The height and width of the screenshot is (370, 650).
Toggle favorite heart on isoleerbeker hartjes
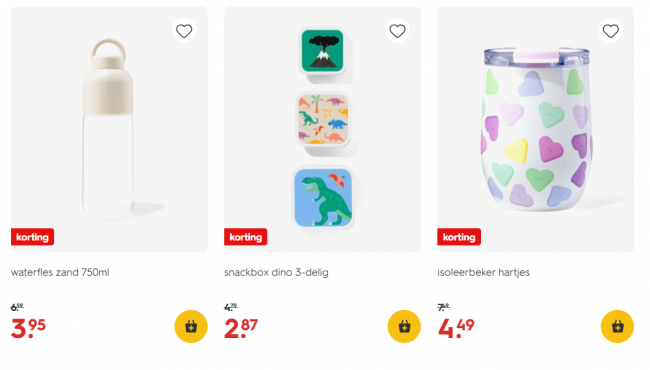610,31
